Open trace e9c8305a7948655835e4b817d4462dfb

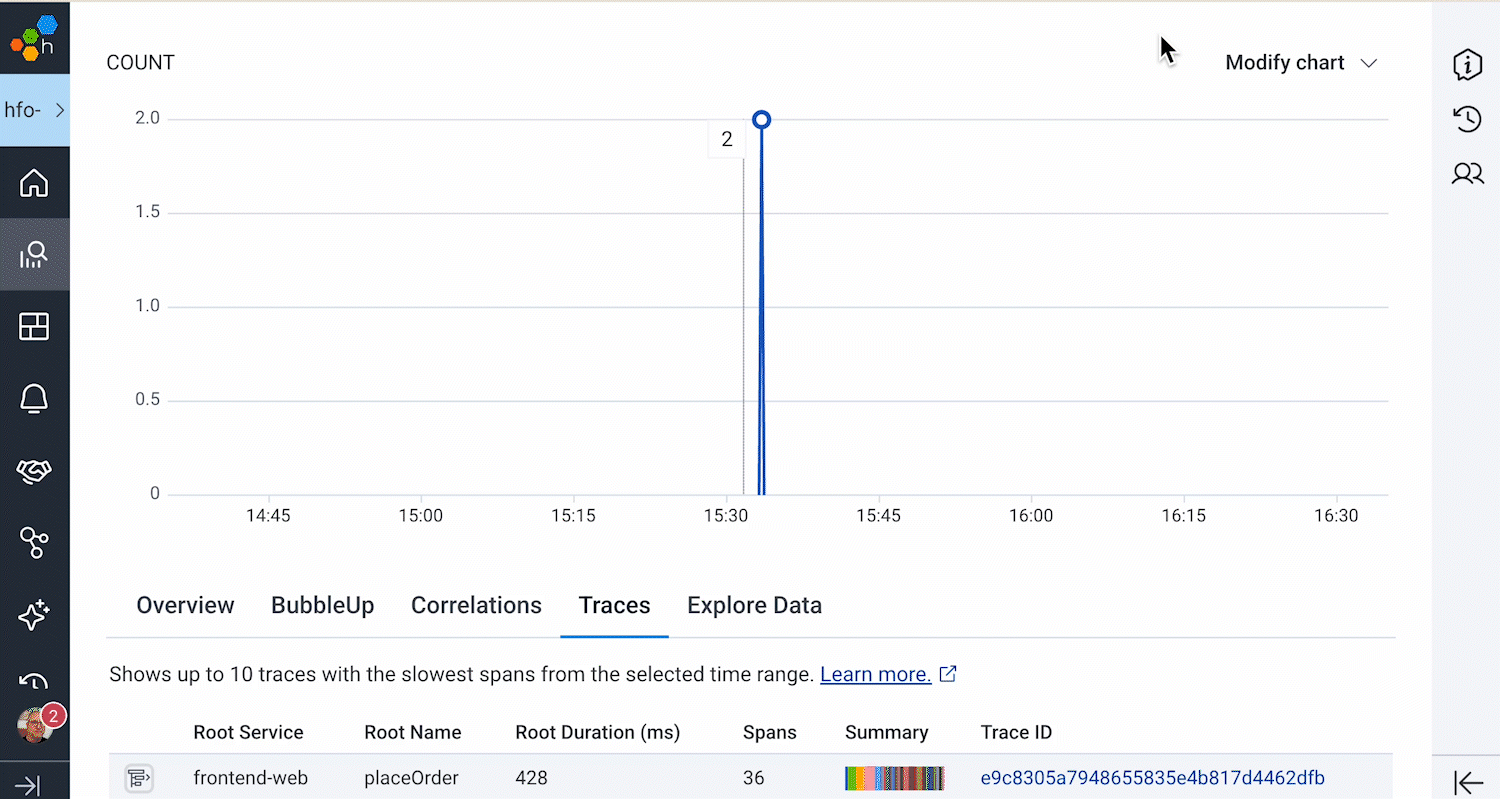click(x=1152, y=778)
